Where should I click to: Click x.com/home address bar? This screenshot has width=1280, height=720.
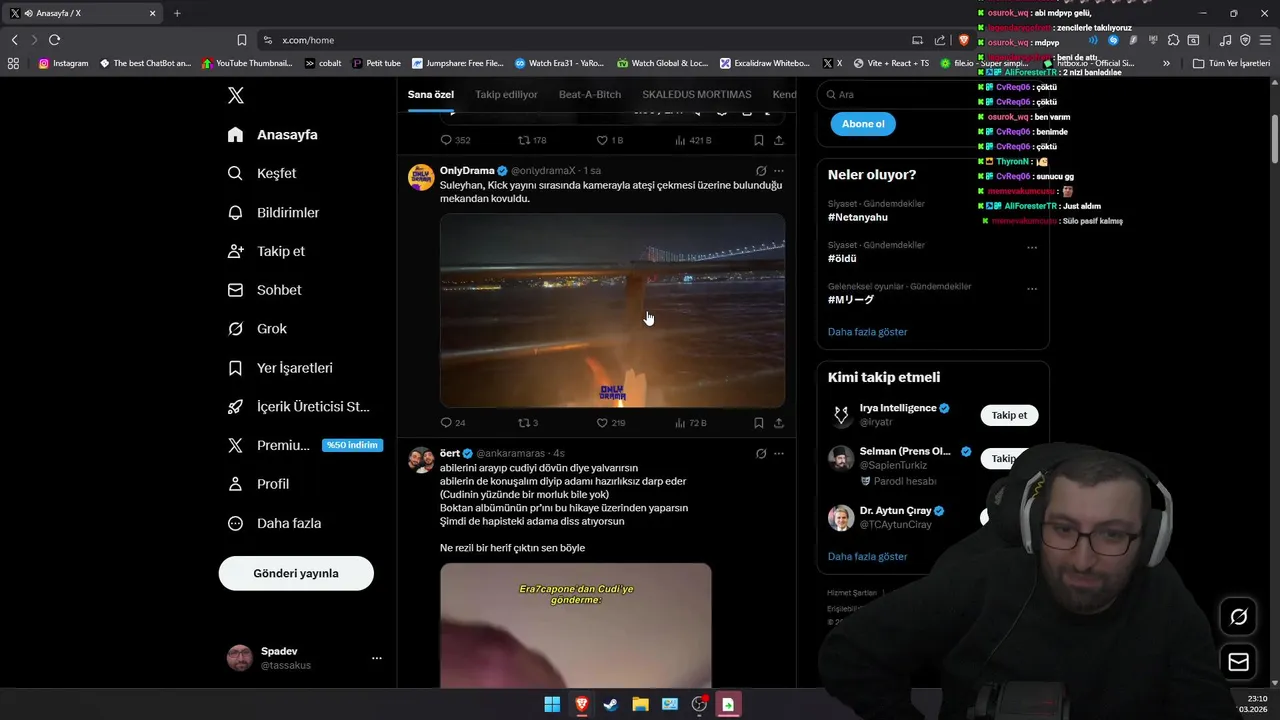580,40
